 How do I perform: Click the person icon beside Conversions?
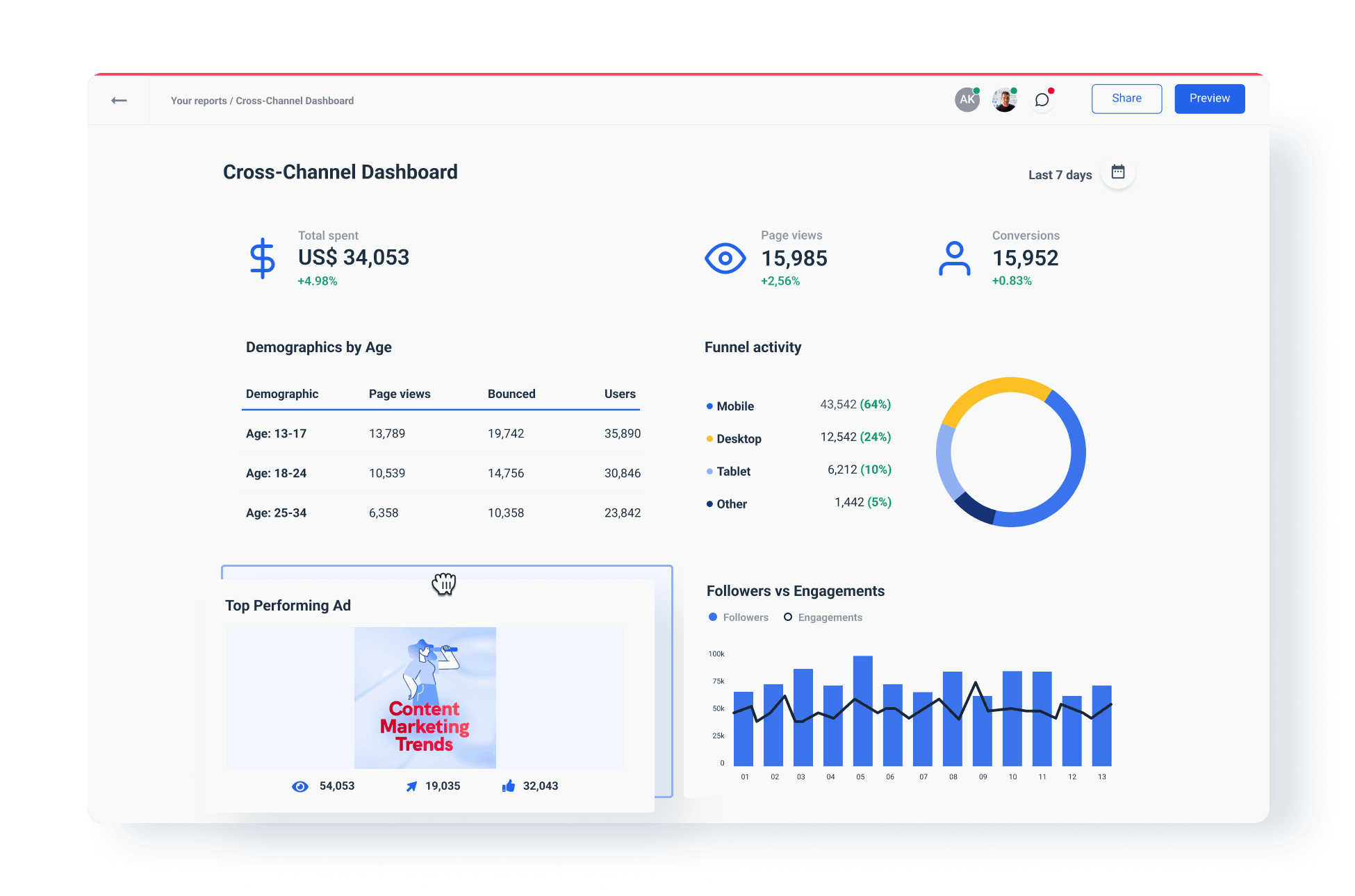click(x=954, y=258)
